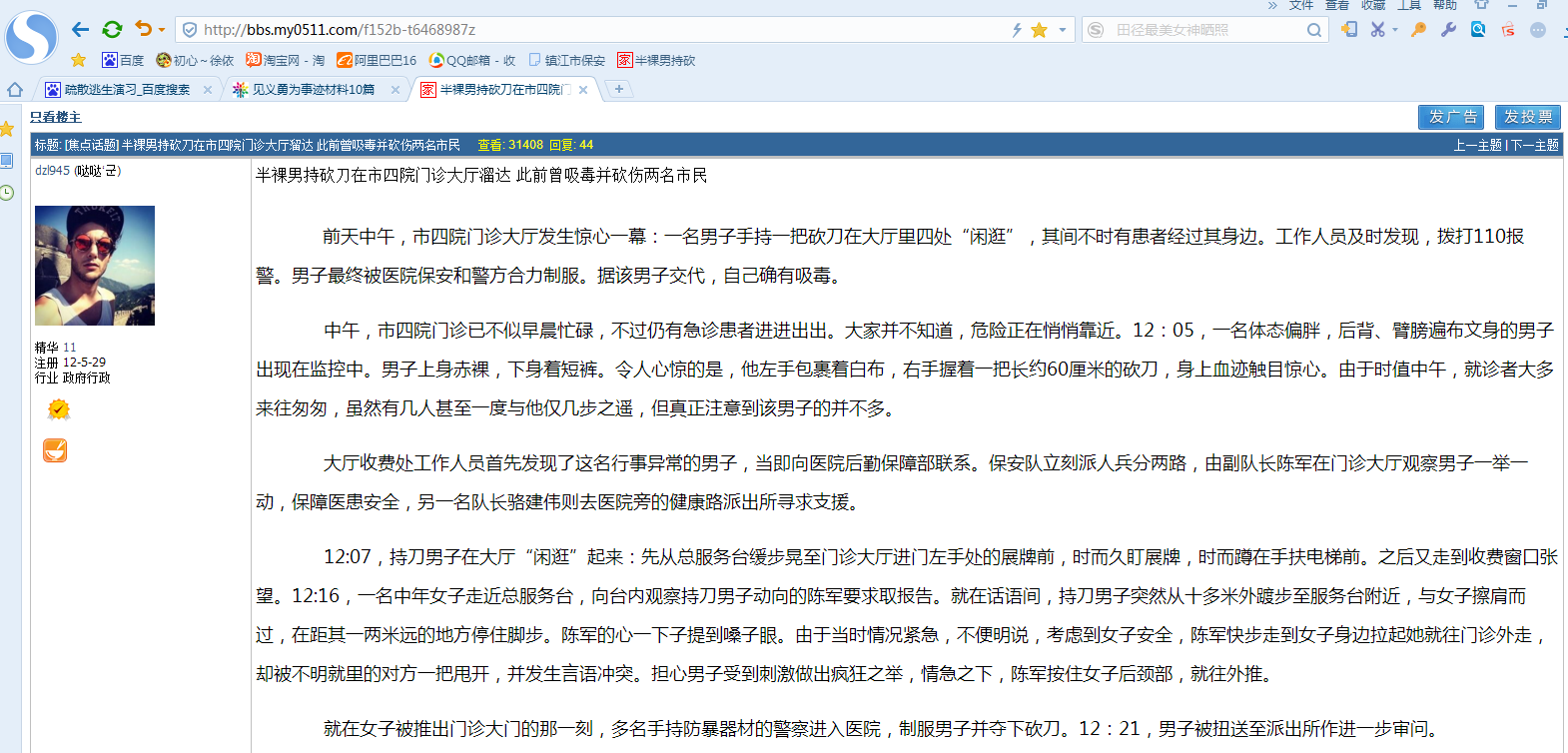1568x753 pixels.
Task: Toggle the yellow bookmark star in address bar
Action: 1039,30
